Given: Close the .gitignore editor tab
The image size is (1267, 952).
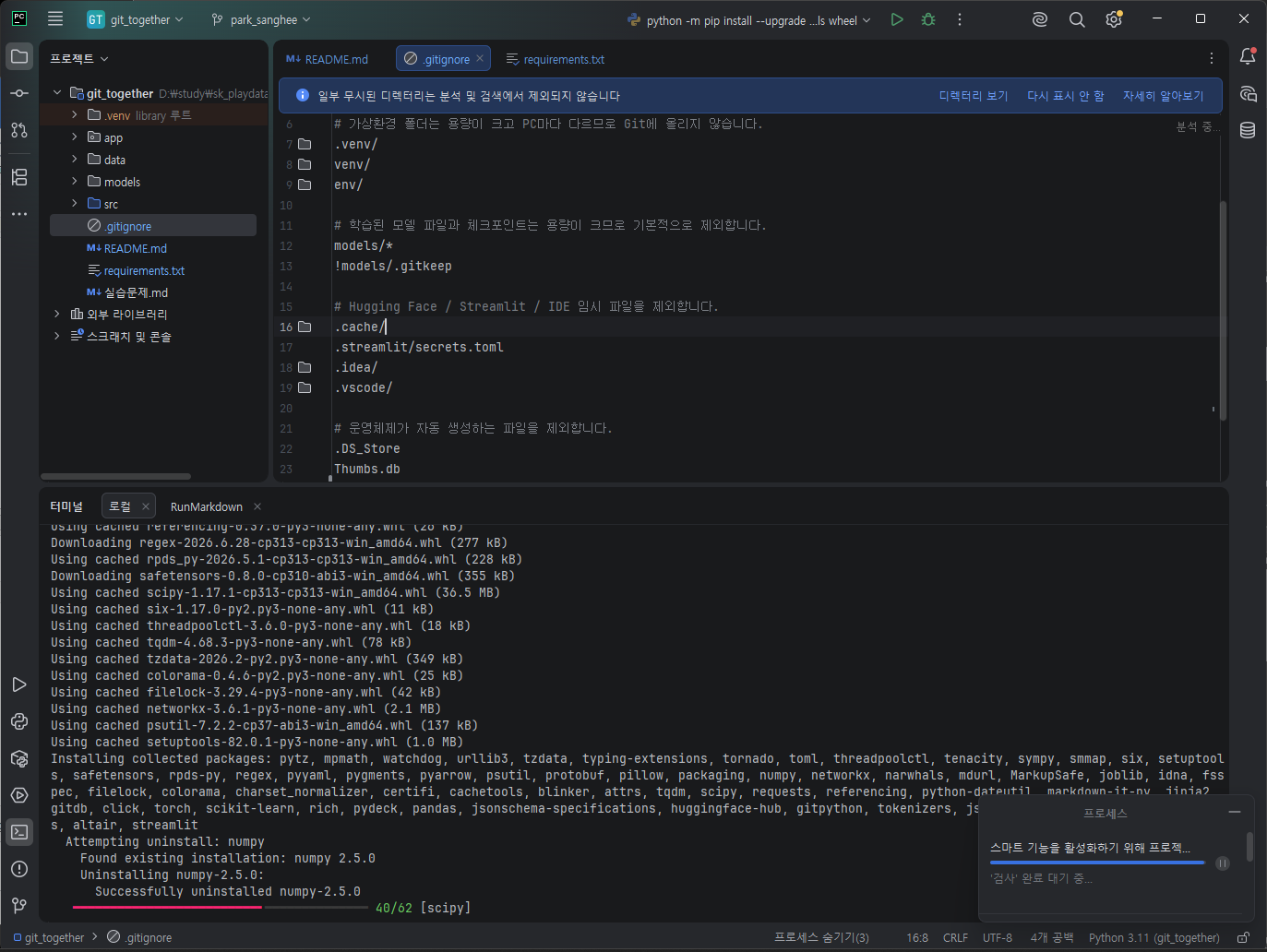Looking at the screenshot, I should [x=480, y=58].
